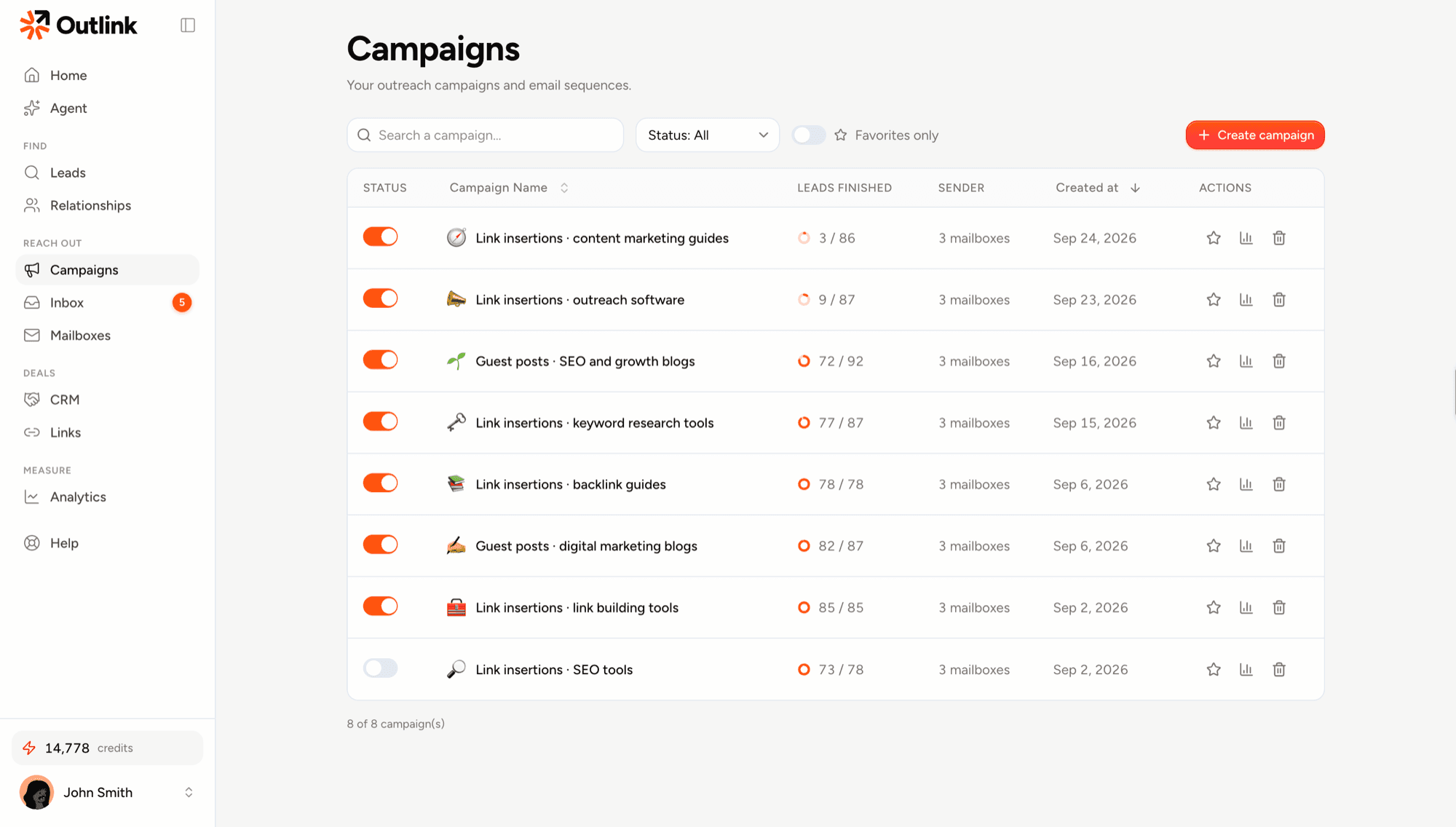This screenshot has width=1456, height=827.
Task: Star the keyword research tools campaign
Action: [x=1214, y=423]
